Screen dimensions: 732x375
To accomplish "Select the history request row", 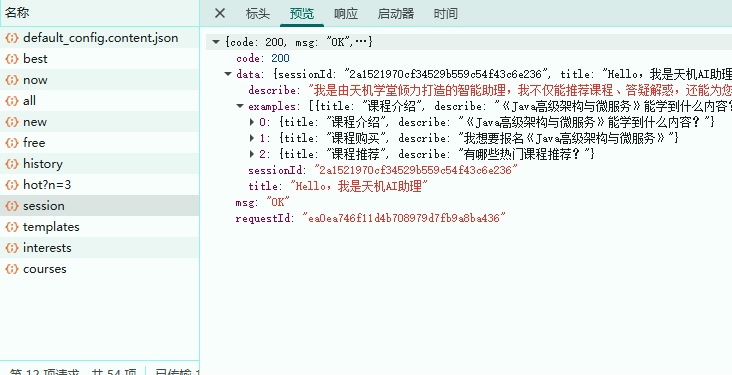I will click(x=99, y=164).
